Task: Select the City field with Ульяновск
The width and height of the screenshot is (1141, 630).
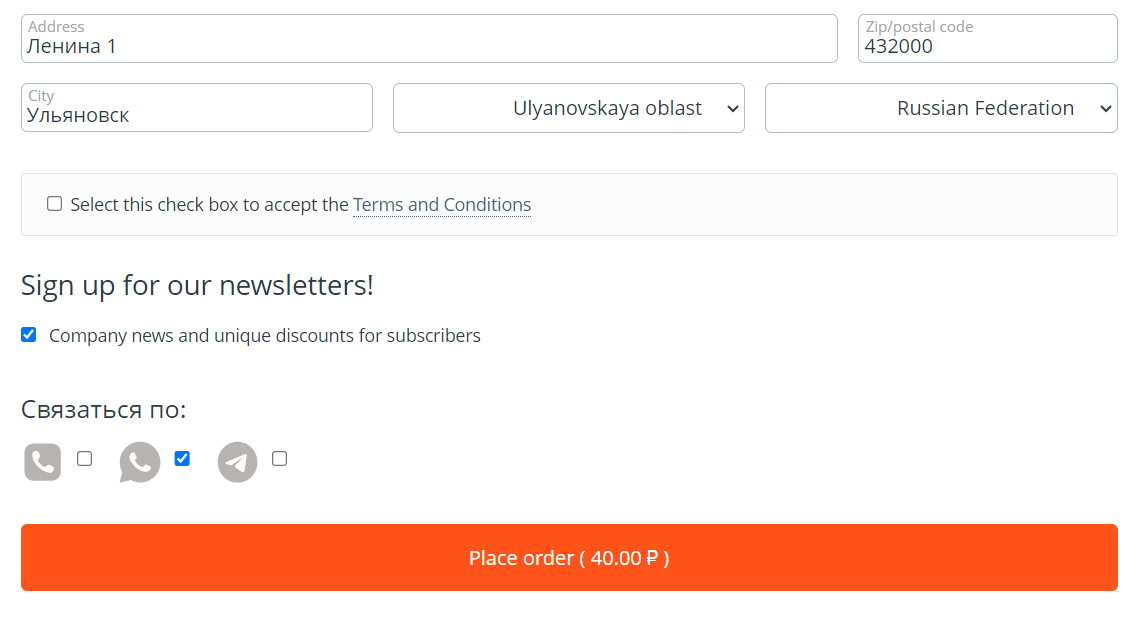Action: click(197, 115)
